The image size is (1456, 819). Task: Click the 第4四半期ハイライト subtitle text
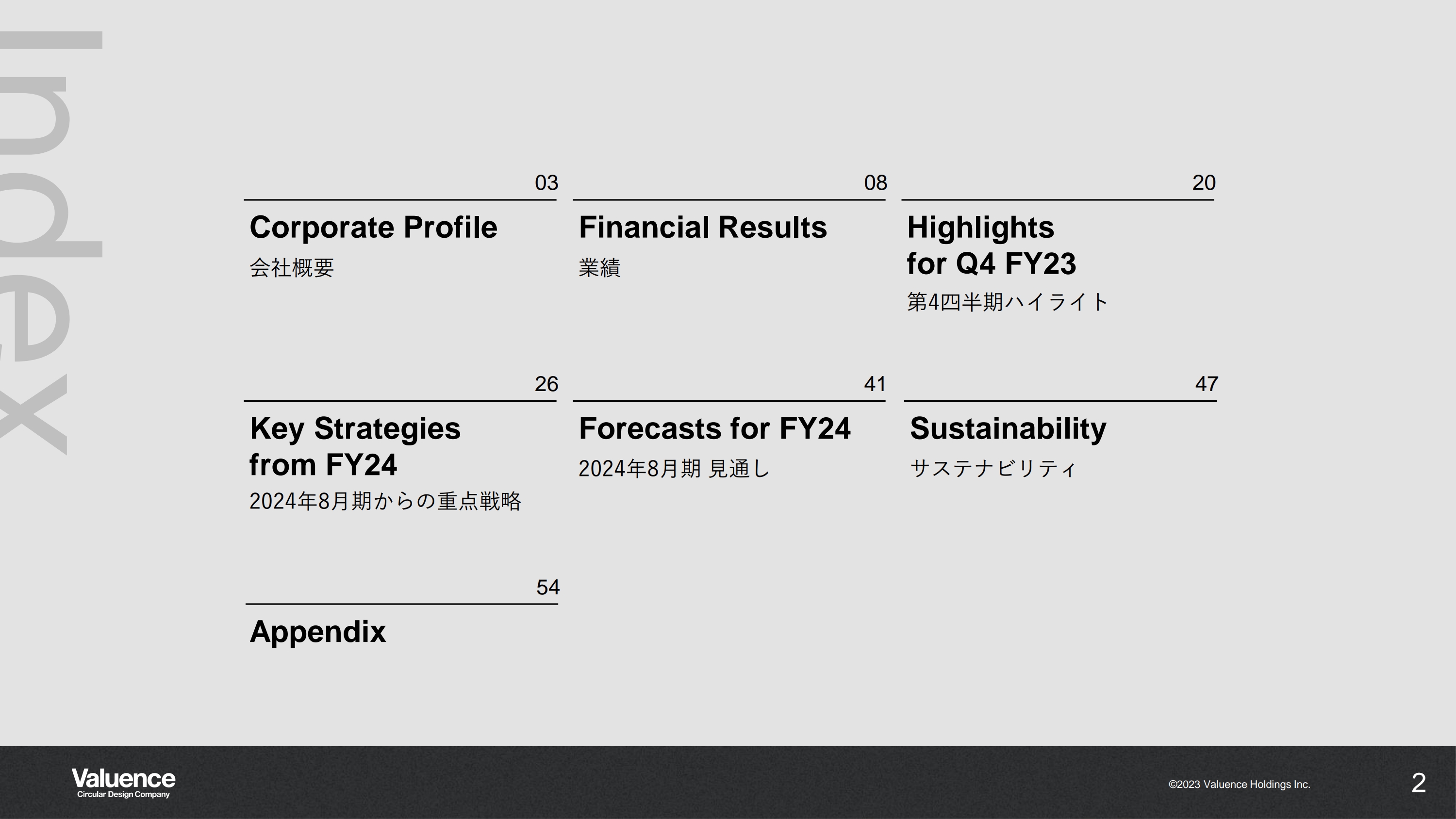[1007, 302]
